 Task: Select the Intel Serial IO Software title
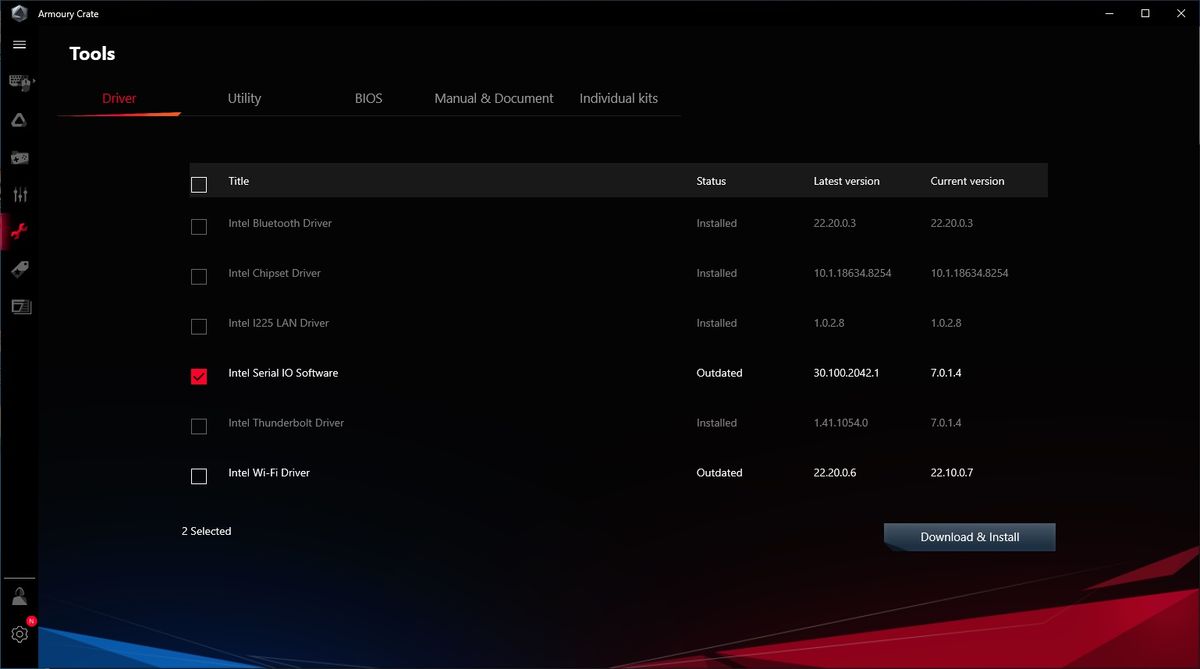[283, 373]
